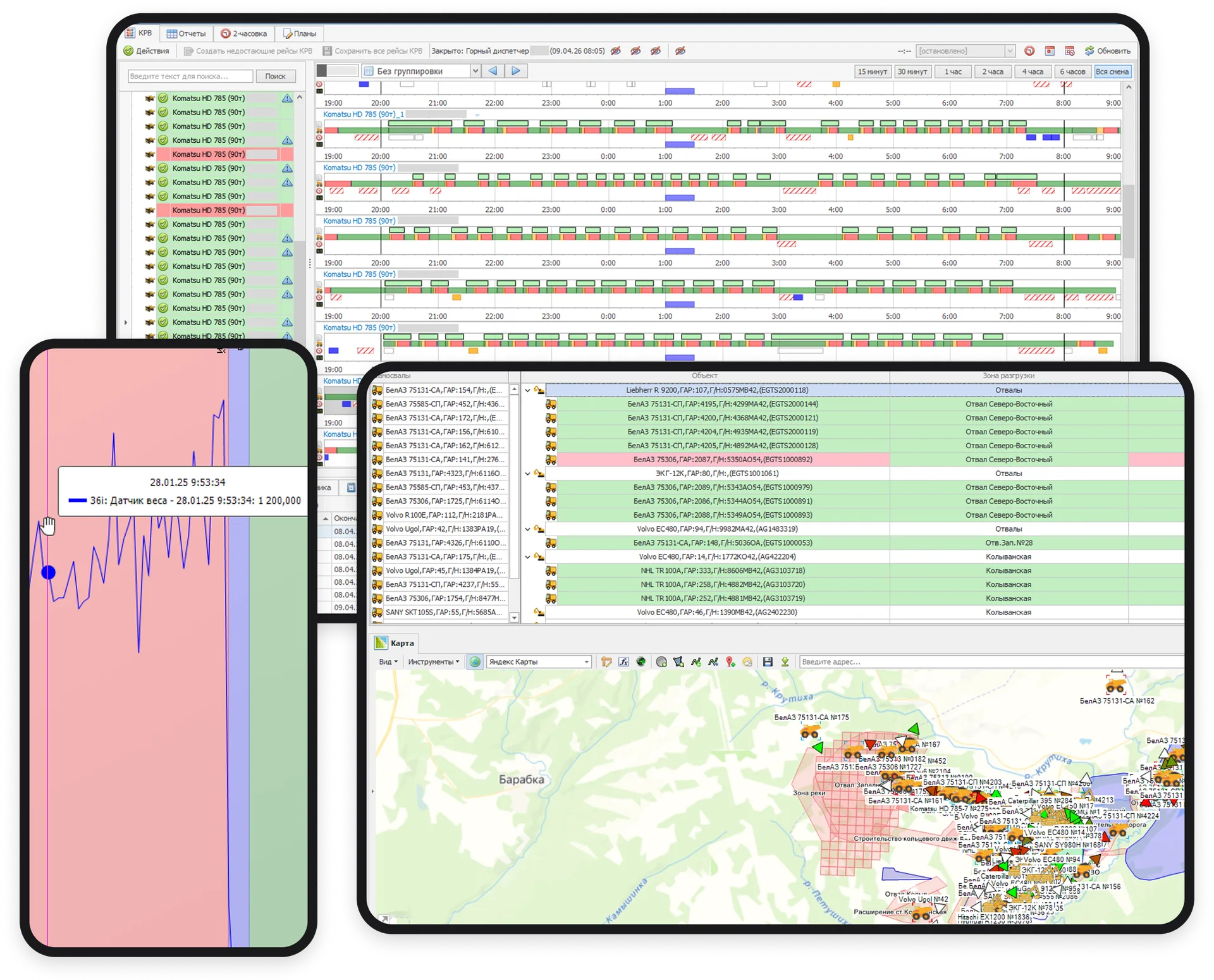The image size is (1214, 980).
Task: Open the Вид menu in map toolbar
Action: [x=388, y=662]
